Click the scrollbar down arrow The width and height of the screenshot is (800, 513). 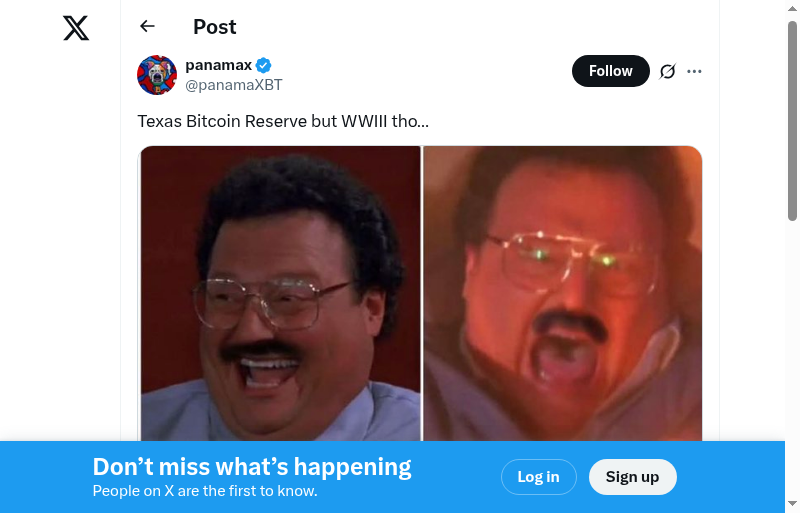click(x=792, y=504)
